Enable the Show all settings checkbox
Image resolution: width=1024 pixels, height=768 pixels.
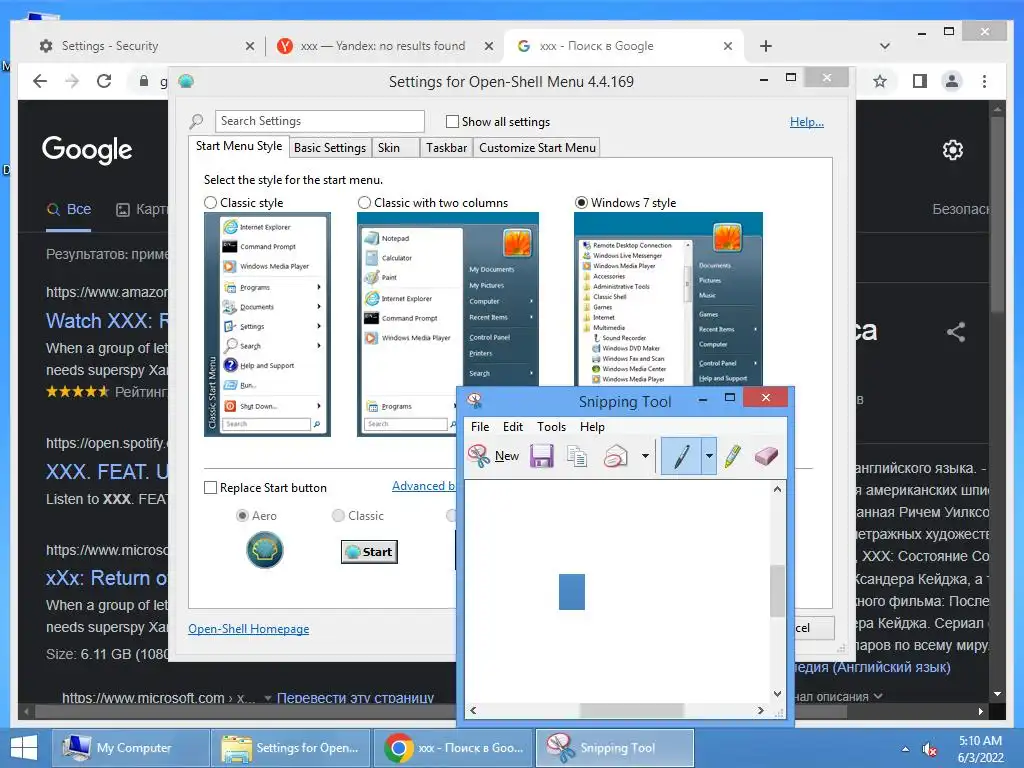pyautogui.click(x=452, y=121)
